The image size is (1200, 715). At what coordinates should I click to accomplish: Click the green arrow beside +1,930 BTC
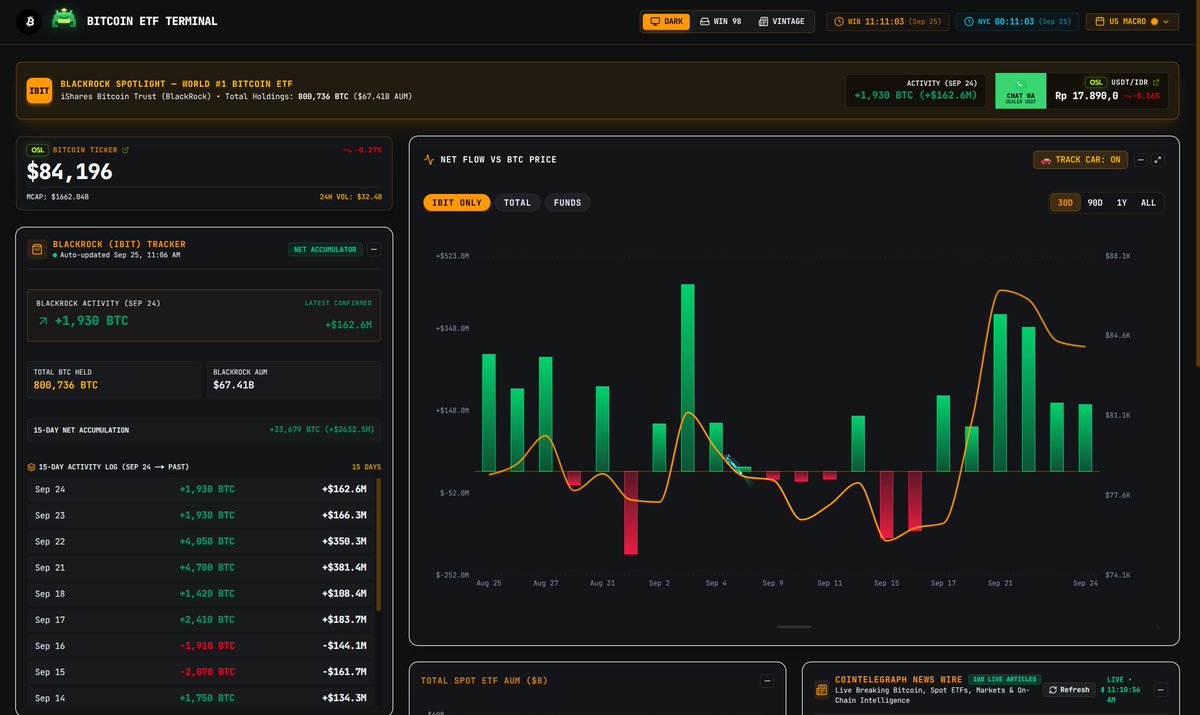coord(43,321)
